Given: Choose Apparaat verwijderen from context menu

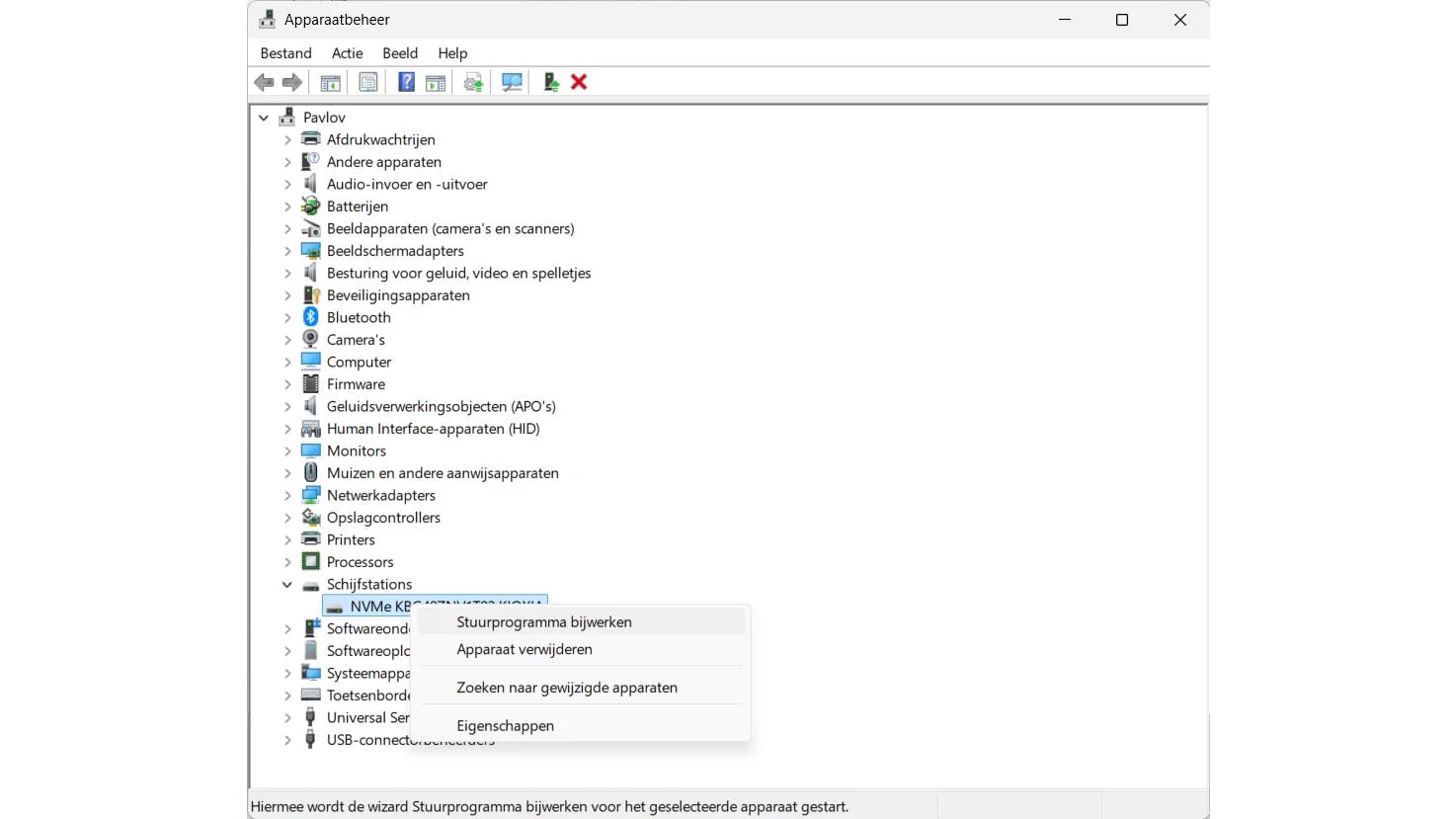Looking at the screenshot, I should point(581,649).
